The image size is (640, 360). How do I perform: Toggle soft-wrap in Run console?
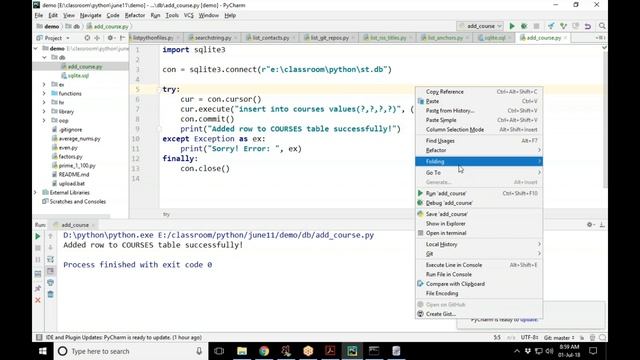click(50, 260)
